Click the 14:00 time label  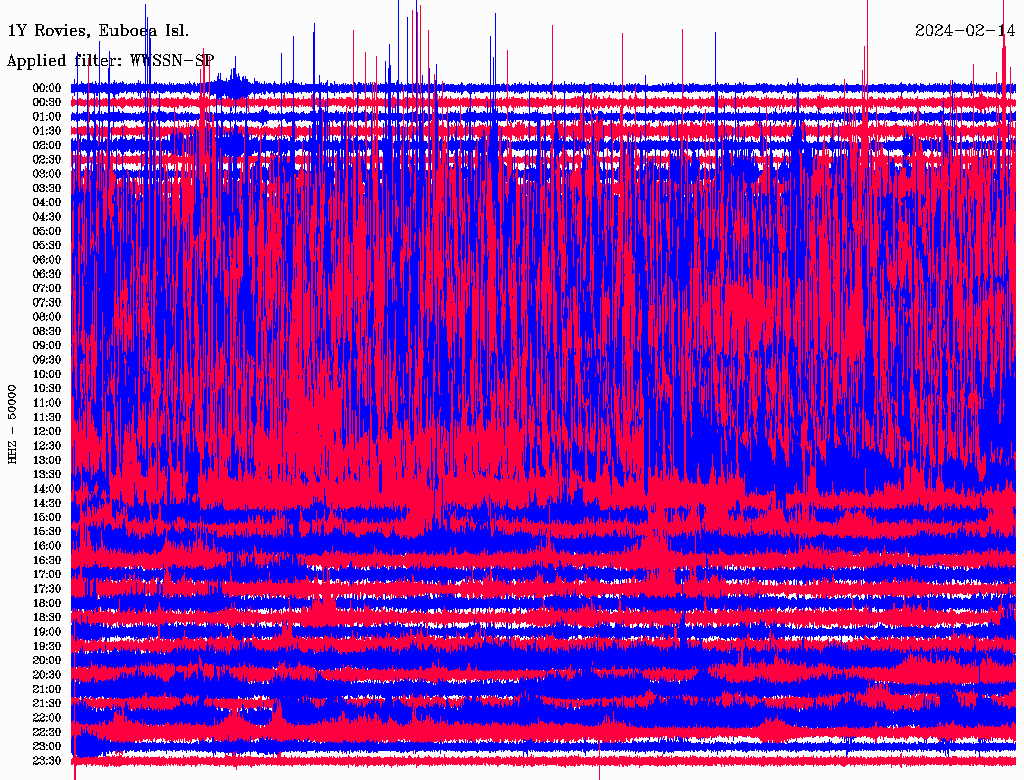[47, 489]
